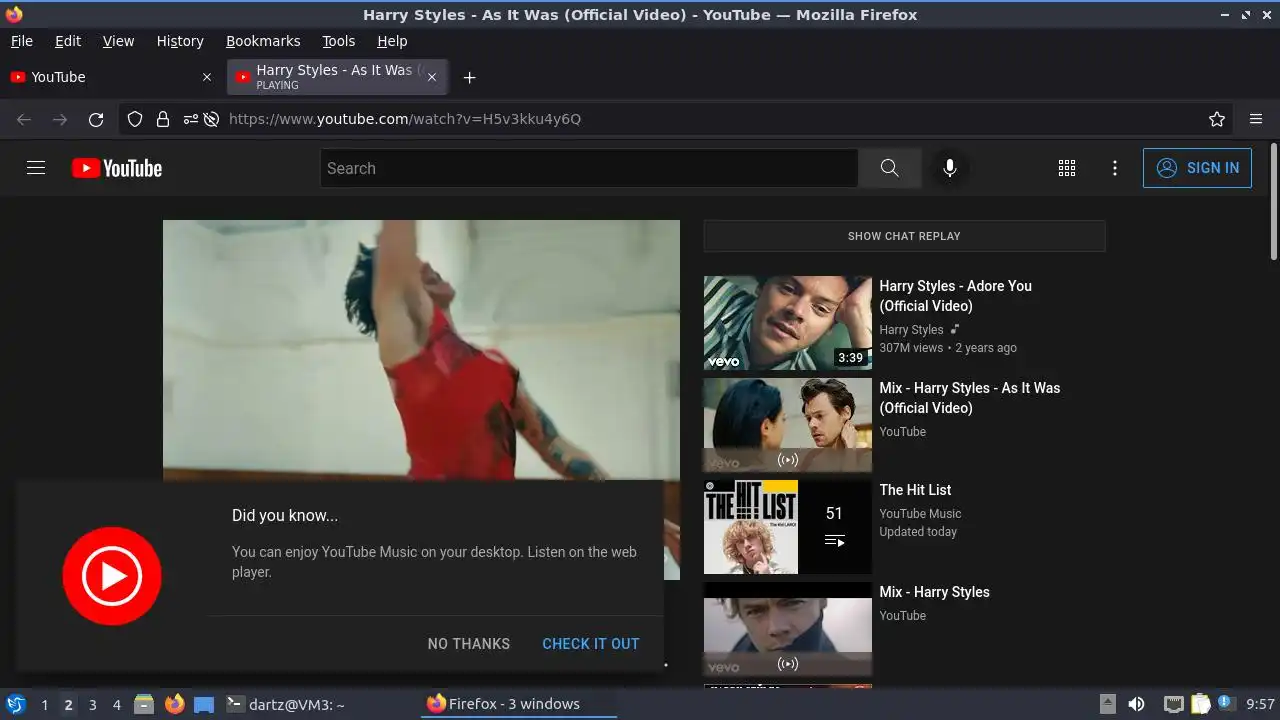The height and width of the screenshot is (720, 1280).
Task: Click the show desktop icon in taskbar
Action: click(204, 704)
